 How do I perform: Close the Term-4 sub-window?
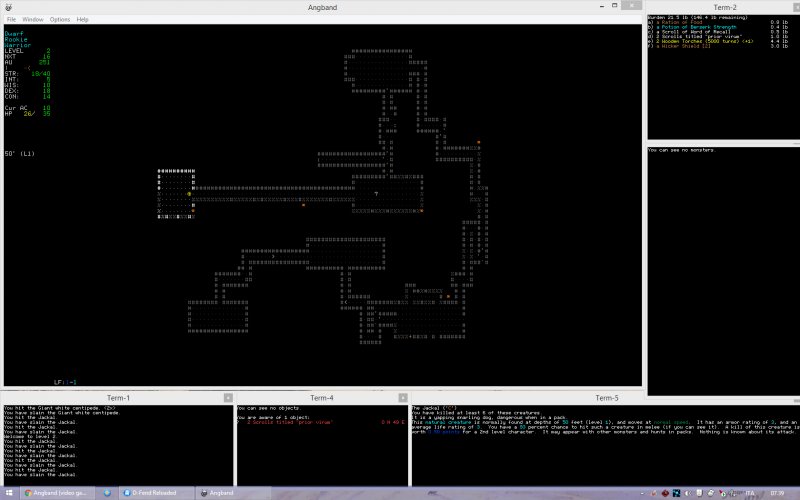404,398
